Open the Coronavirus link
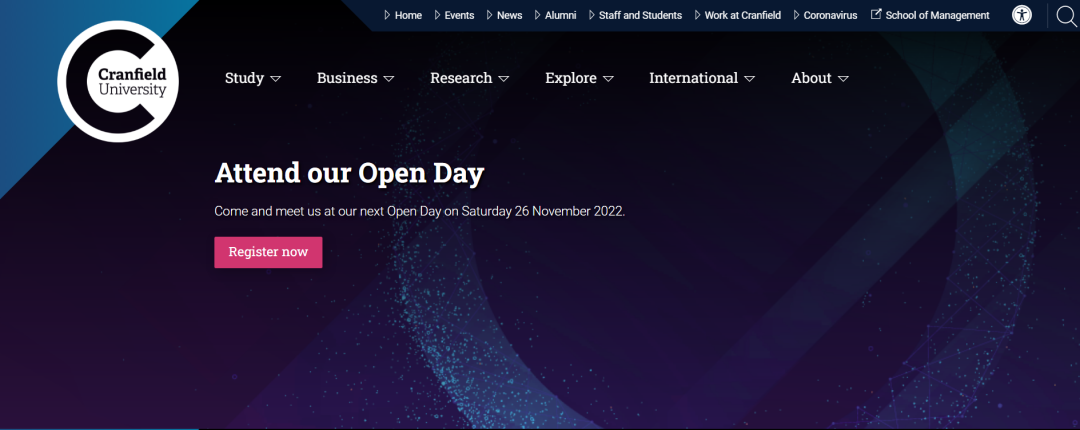This screenshot has height=430, width=1080. [825, 15]
